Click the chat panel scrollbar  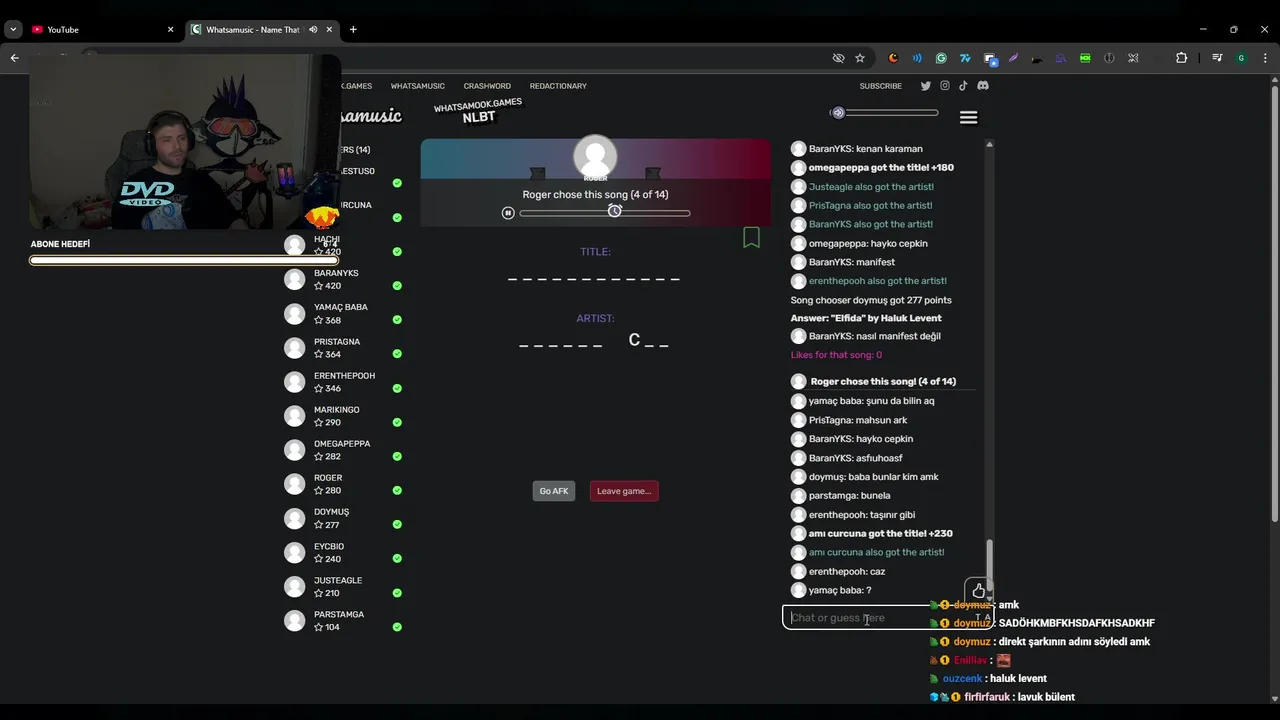coord(990,565)
